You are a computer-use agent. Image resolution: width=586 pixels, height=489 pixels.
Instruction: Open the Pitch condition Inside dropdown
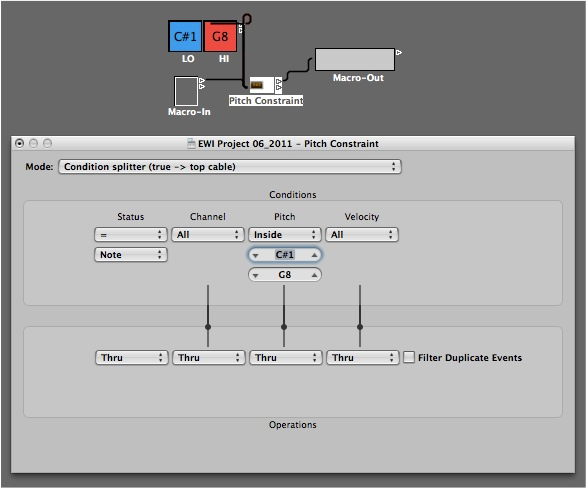pos(285,234)
